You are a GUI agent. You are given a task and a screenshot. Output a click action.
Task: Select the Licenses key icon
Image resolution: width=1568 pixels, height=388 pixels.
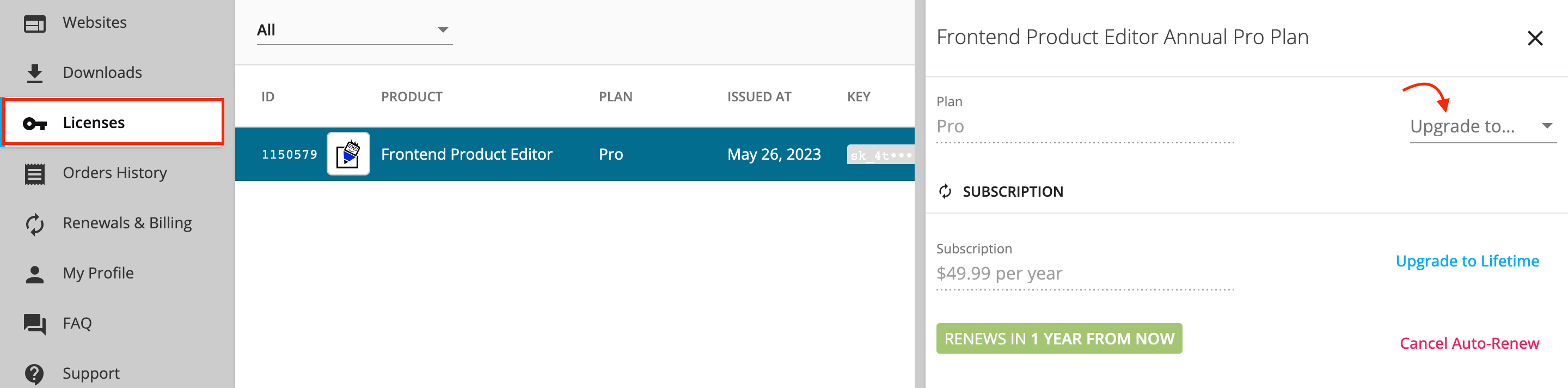coord(35,124)
